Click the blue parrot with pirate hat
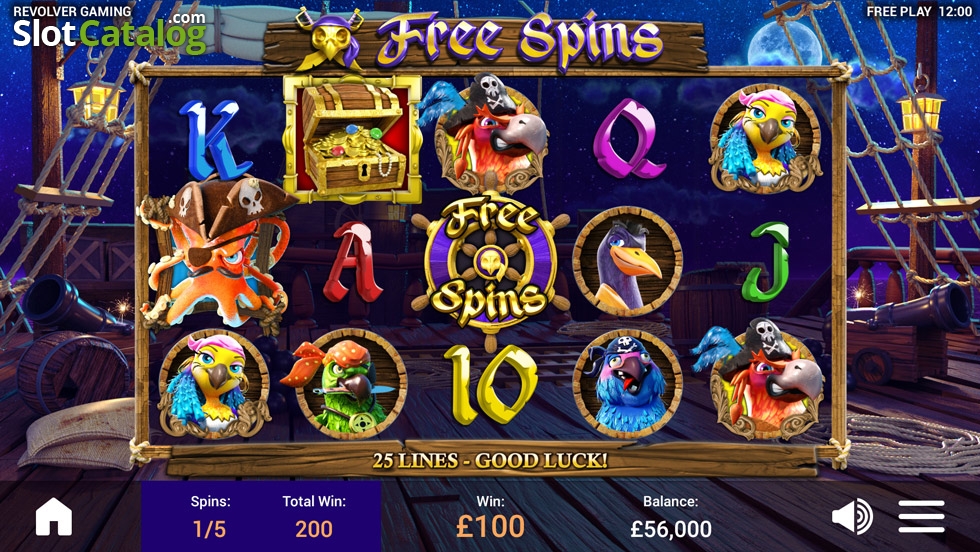The width and height of the screenshot is (980, 552). (x=628, y=384)
